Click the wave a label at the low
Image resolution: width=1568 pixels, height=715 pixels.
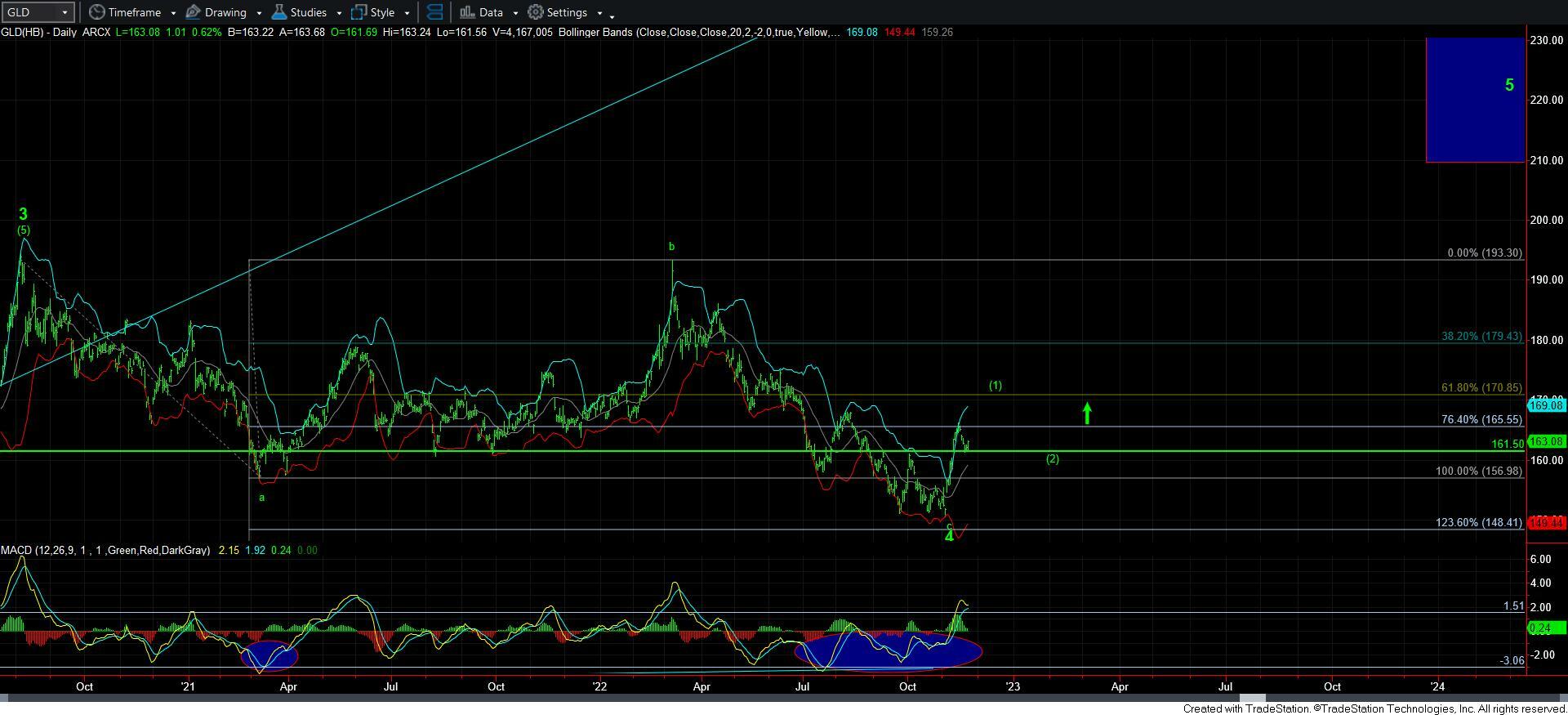click(261, 497)
